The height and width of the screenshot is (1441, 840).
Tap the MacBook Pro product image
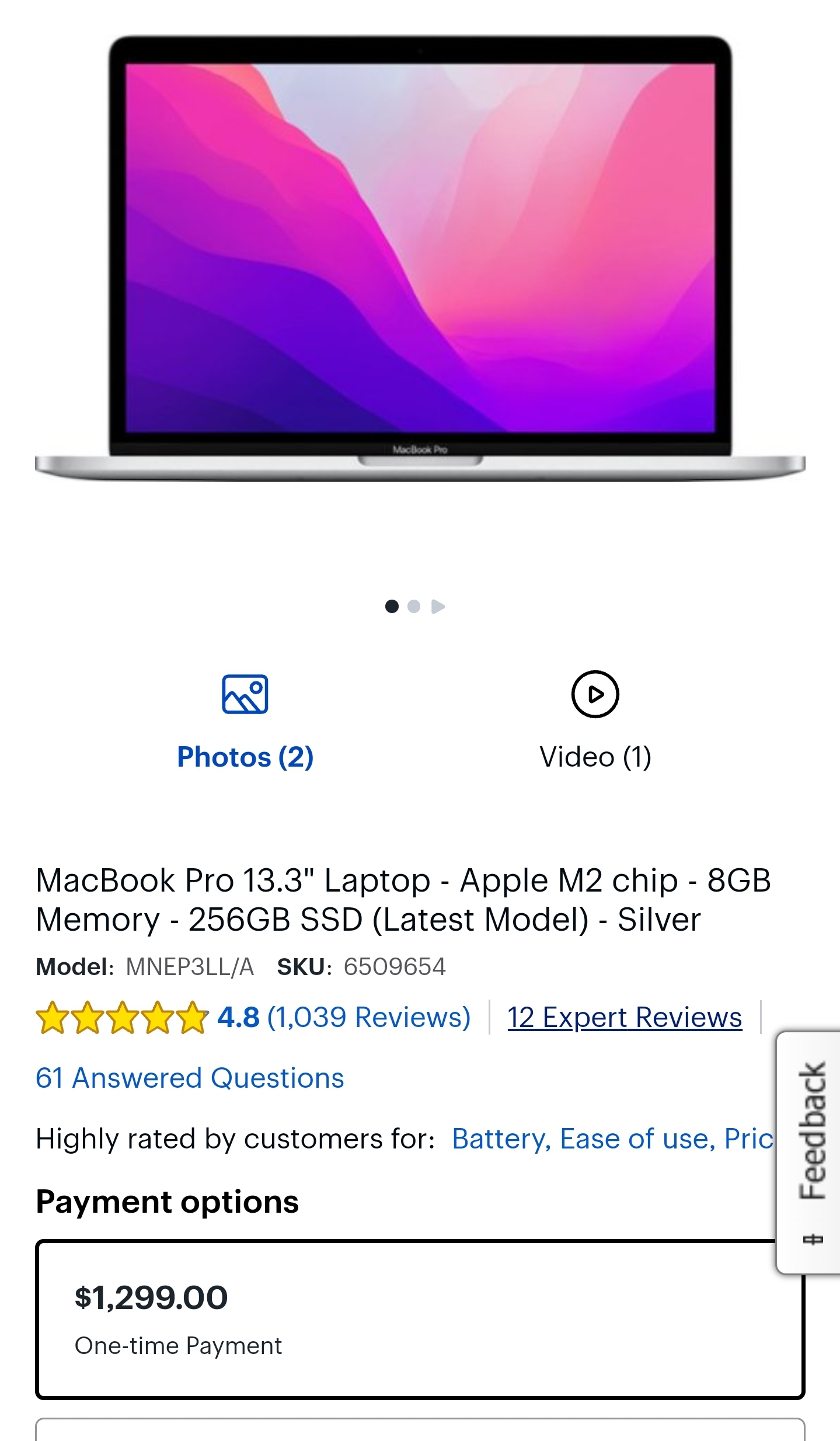pos(420,259)
